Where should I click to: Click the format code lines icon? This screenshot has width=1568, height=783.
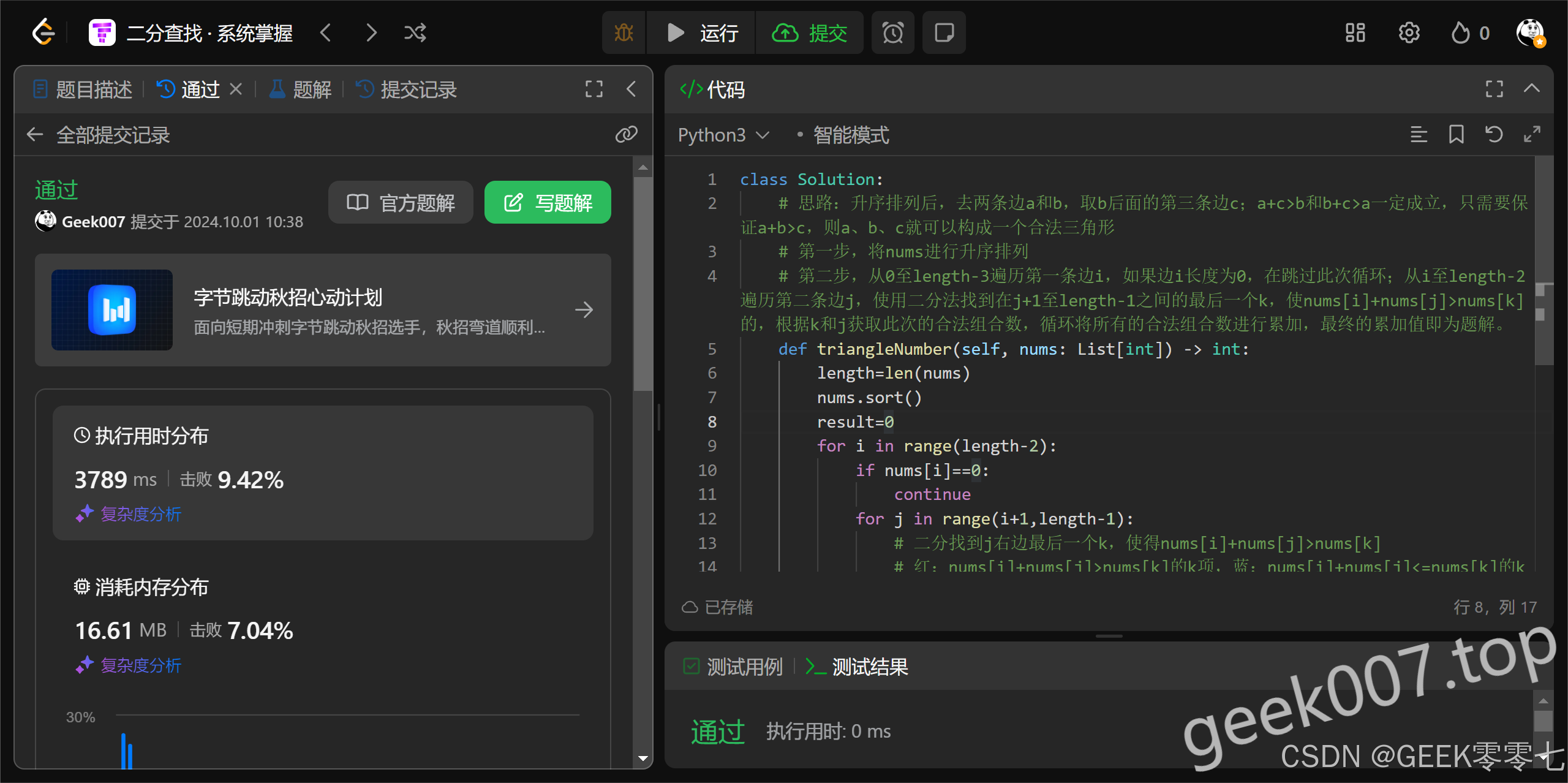(1419, 134)
